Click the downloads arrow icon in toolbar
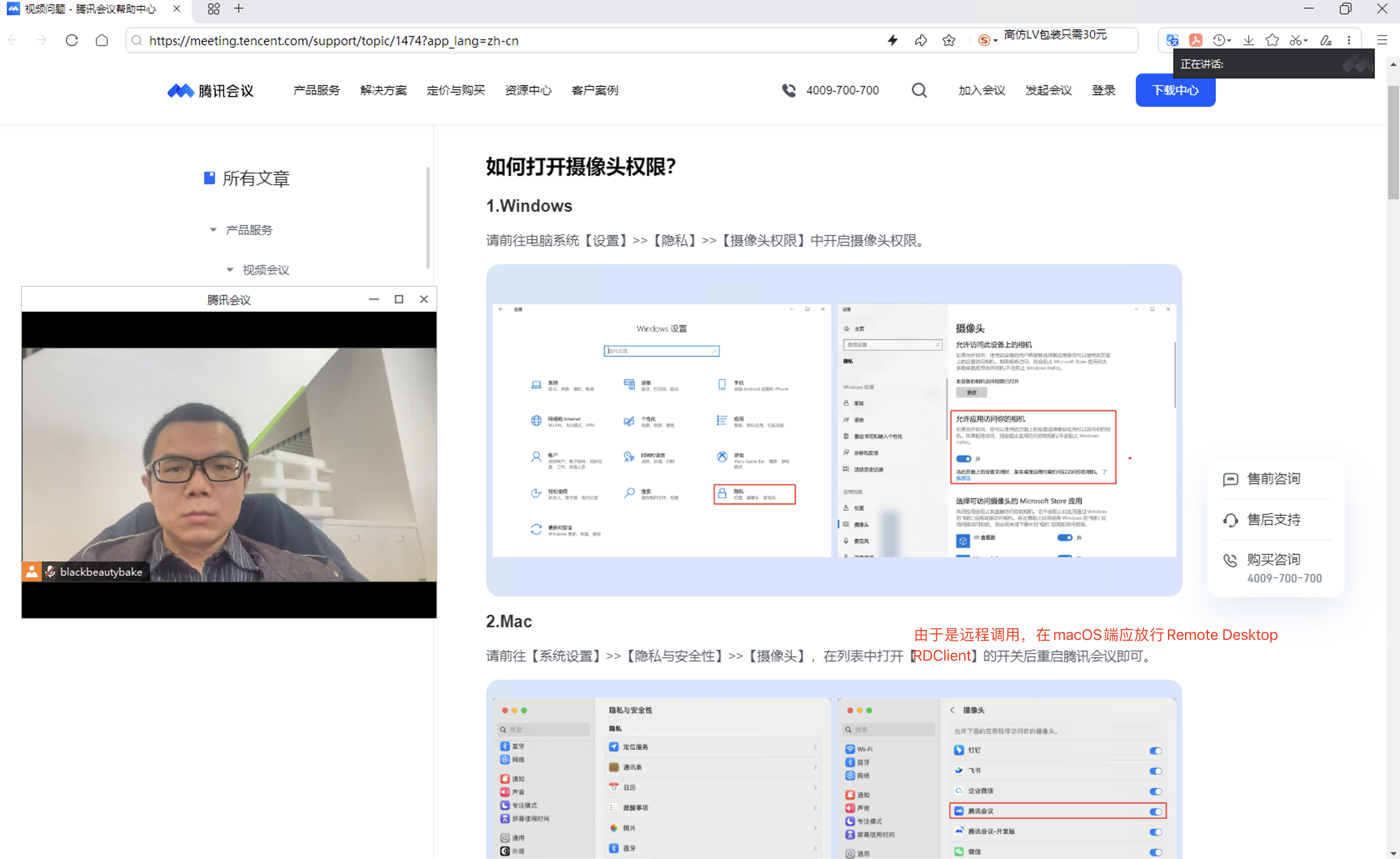 pos(1248,40)
